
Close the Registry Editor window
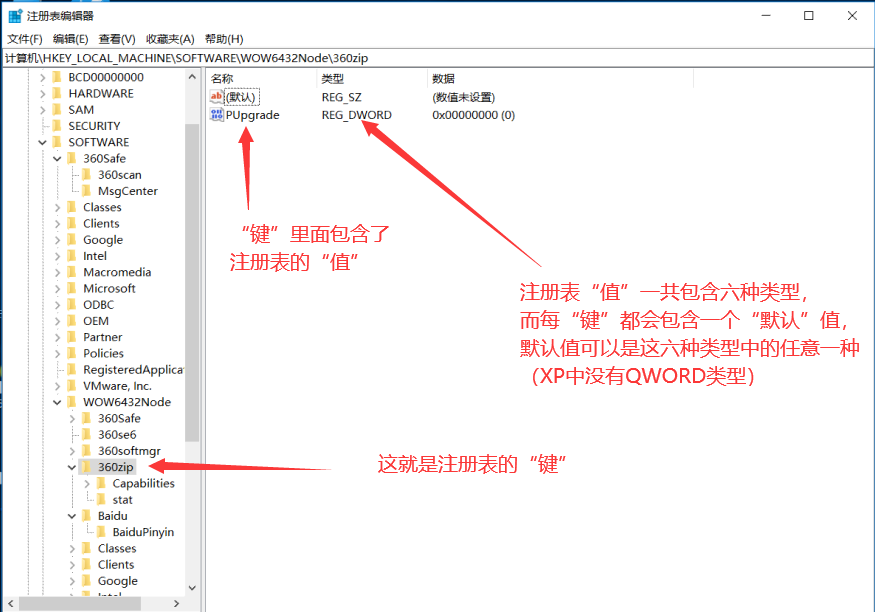(852, 16)
